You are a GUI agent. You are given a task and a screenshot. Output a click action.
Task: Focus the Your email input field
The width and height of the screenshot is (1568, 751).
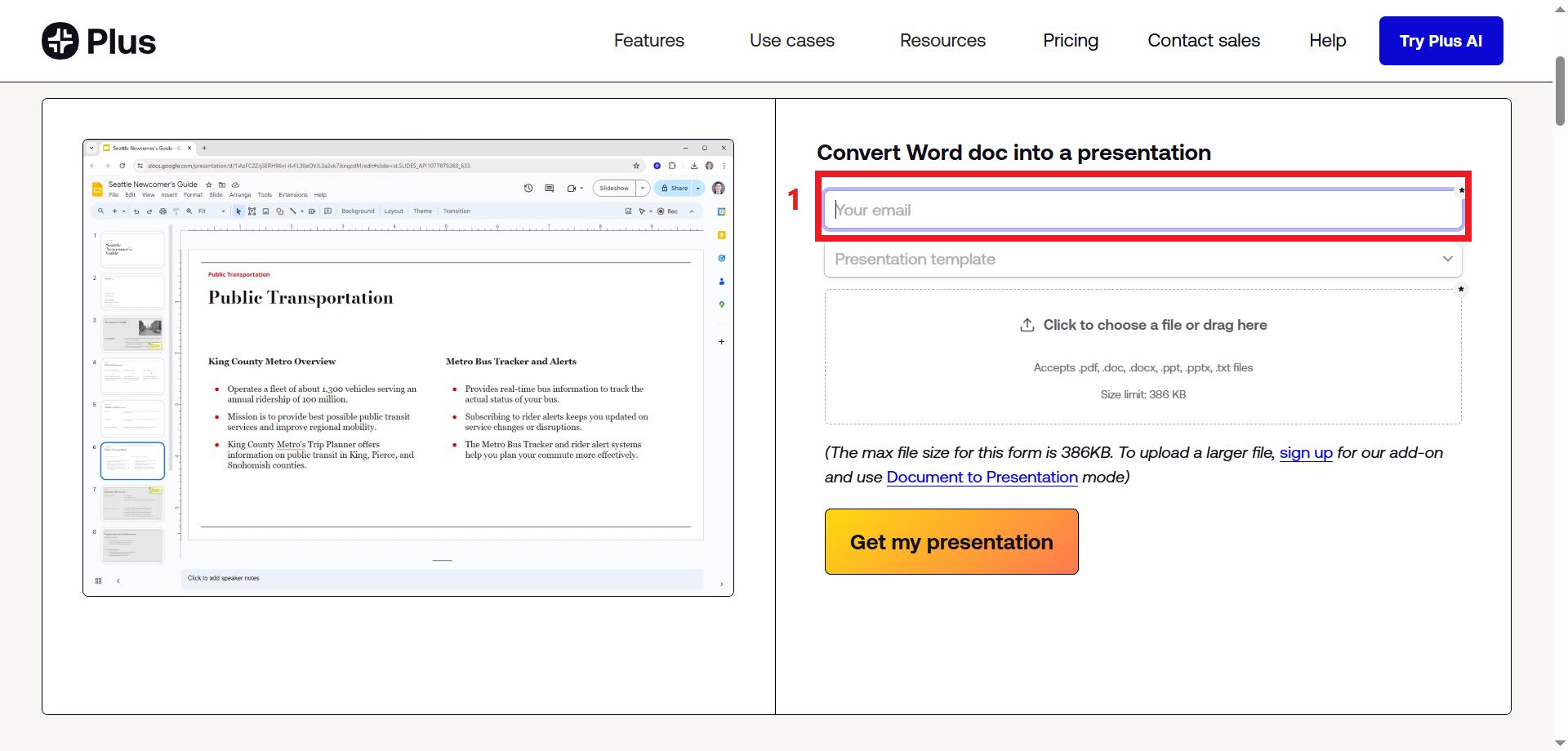[x=1143, y=210]
